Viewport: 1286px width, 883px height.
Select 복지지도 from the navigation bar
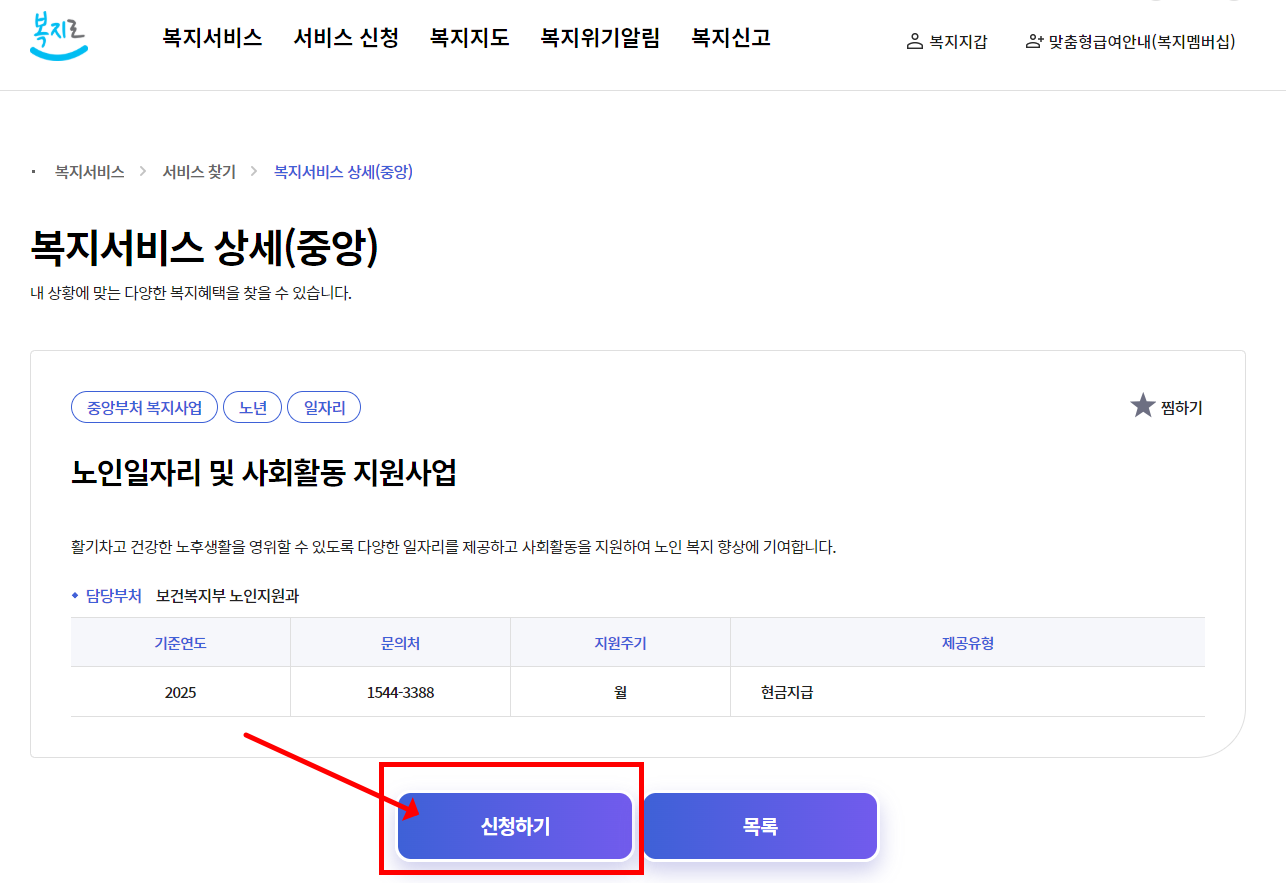469,37
